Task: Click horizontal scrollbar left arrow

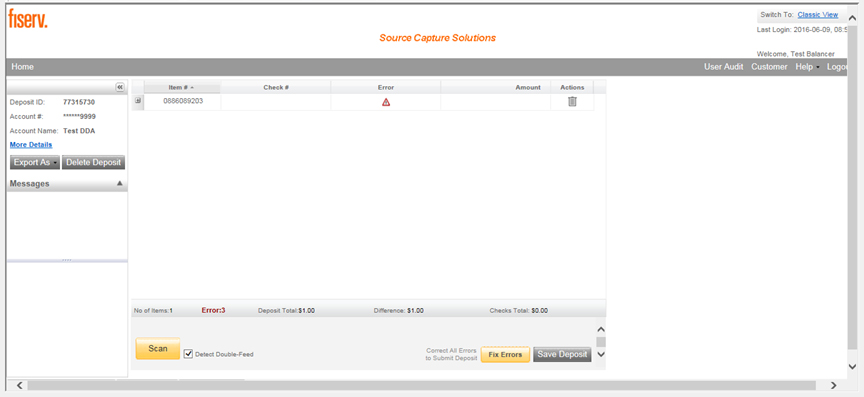Action: (19, 385)
